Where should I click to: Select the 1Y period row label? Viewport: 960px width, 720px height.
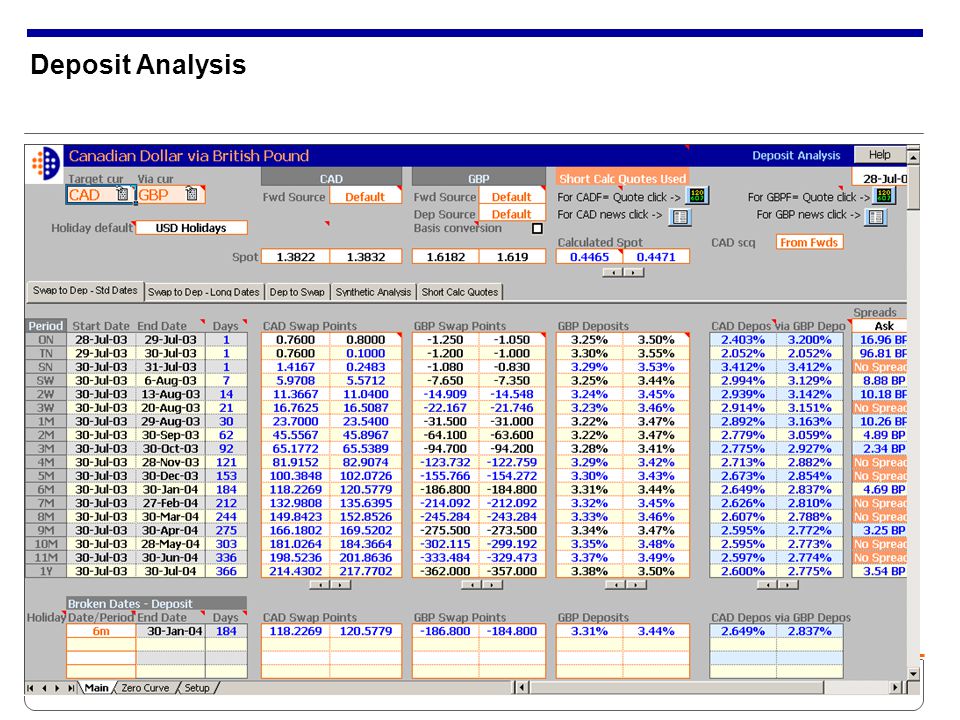[46, 571]
